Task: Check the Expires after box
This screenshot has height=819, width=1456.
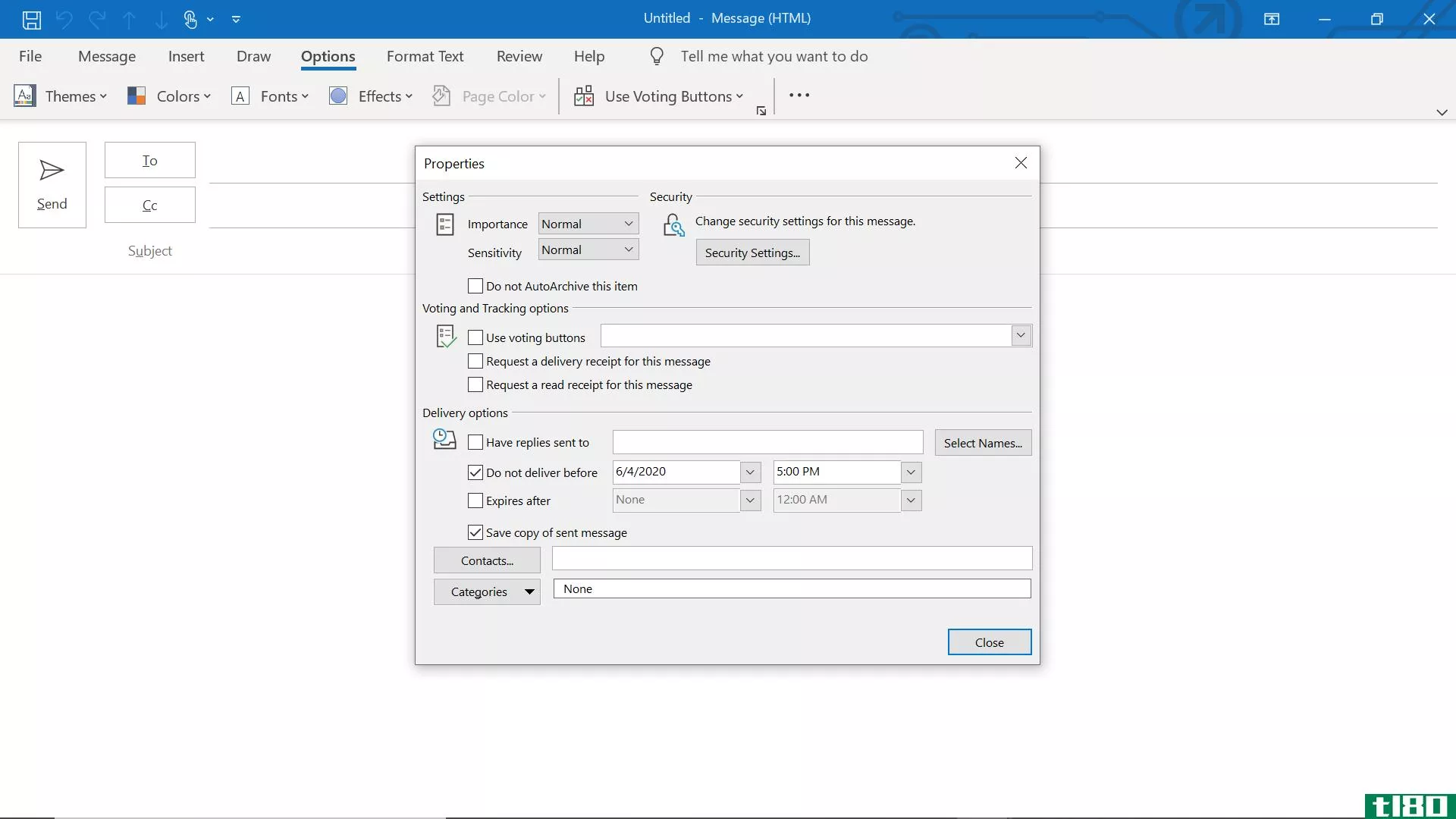Action: click(475, 500)
